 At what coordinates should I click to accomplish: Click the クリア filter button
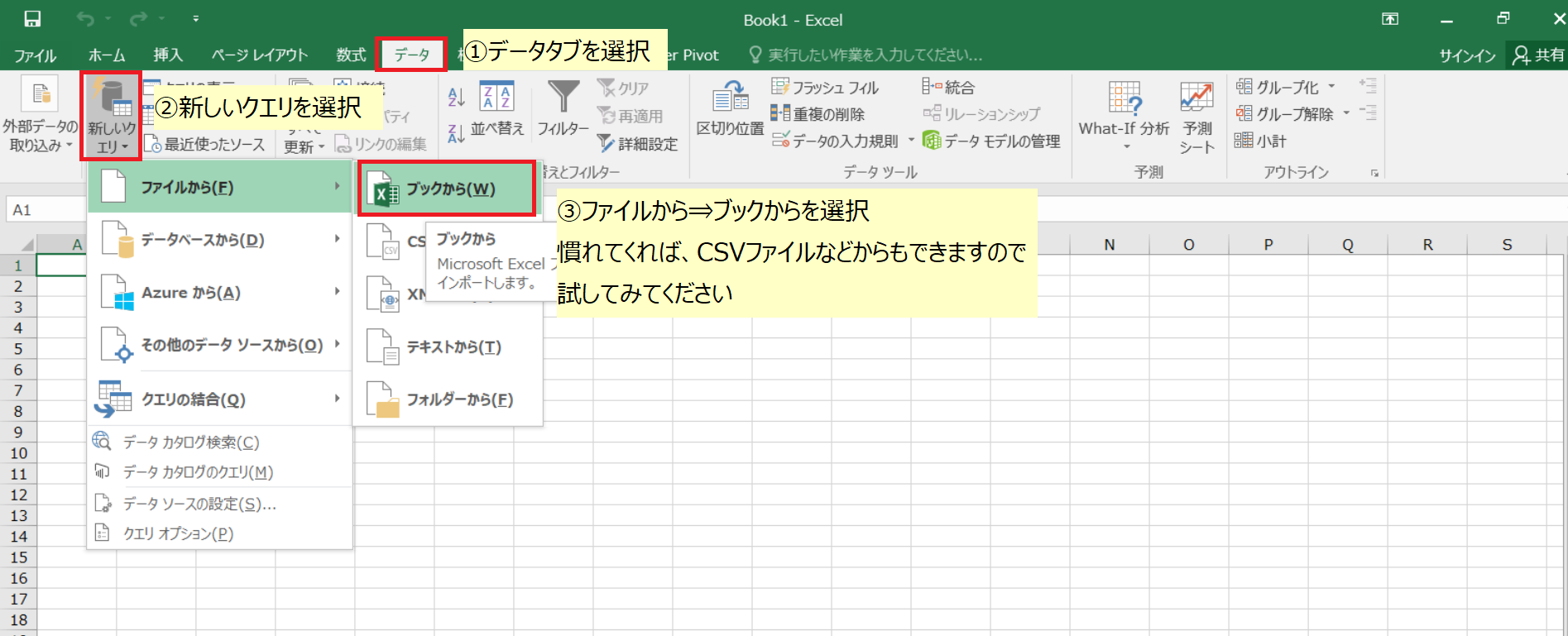624,88
